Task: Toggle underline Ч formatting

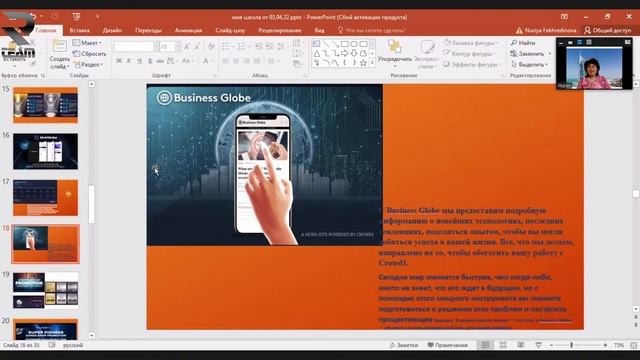Action: [140, 61]
